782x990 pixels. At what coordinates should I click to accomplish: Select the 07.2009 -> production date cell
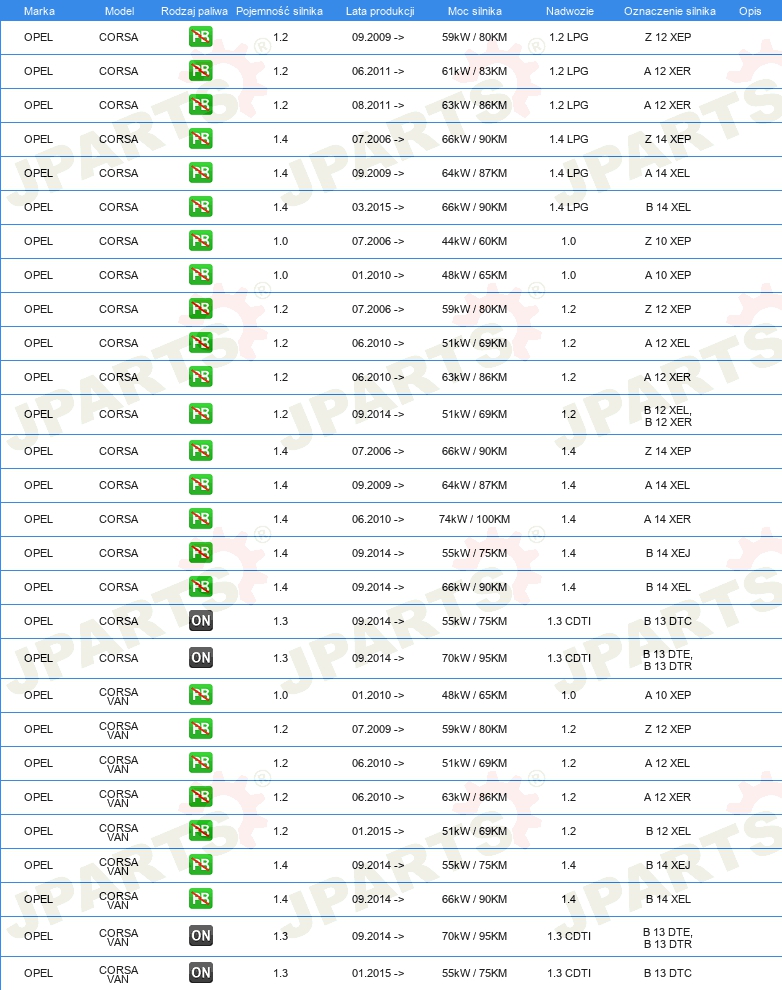(378, 729)
